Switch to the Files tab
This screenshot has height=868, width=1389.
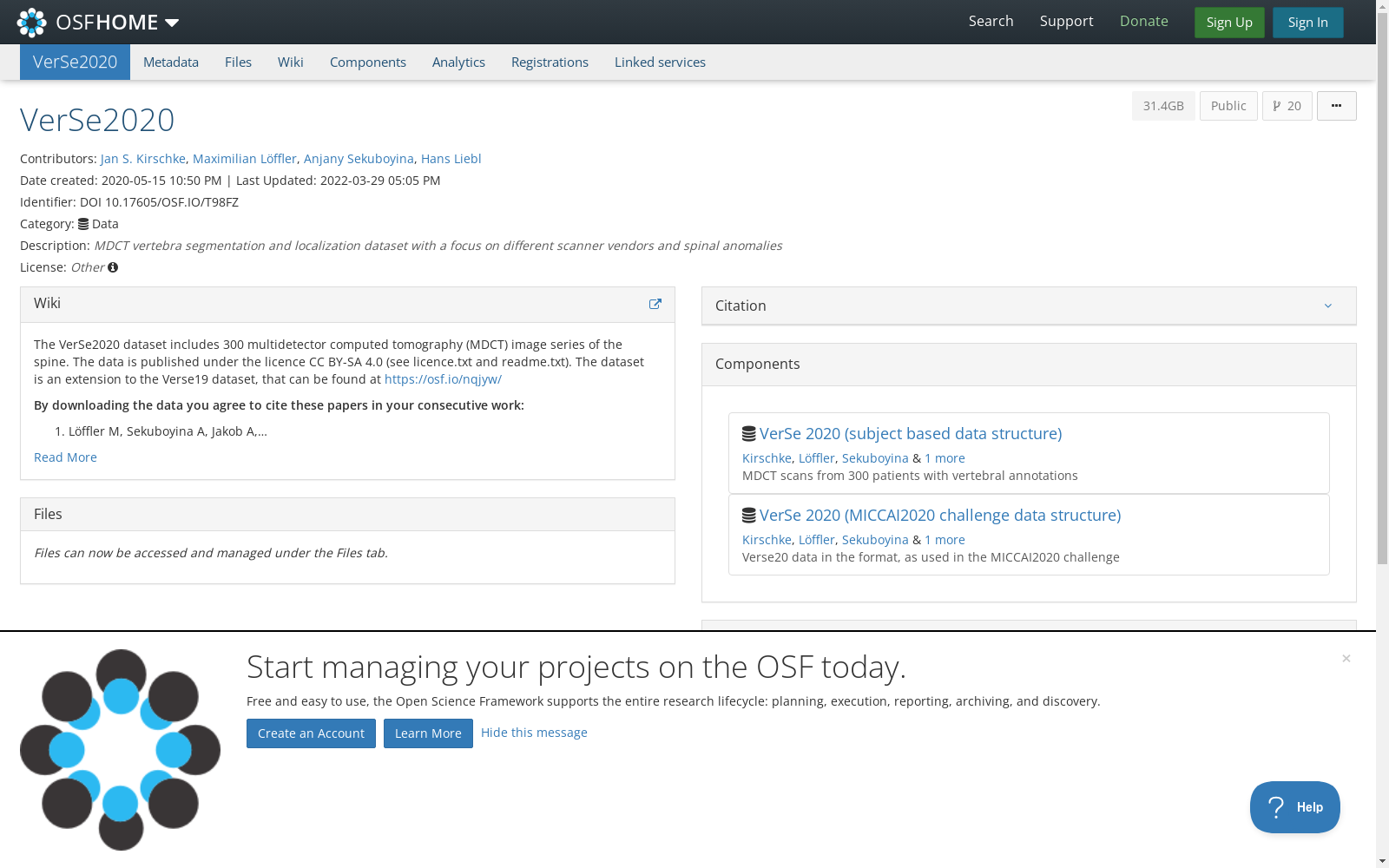[x=238, y=62]
